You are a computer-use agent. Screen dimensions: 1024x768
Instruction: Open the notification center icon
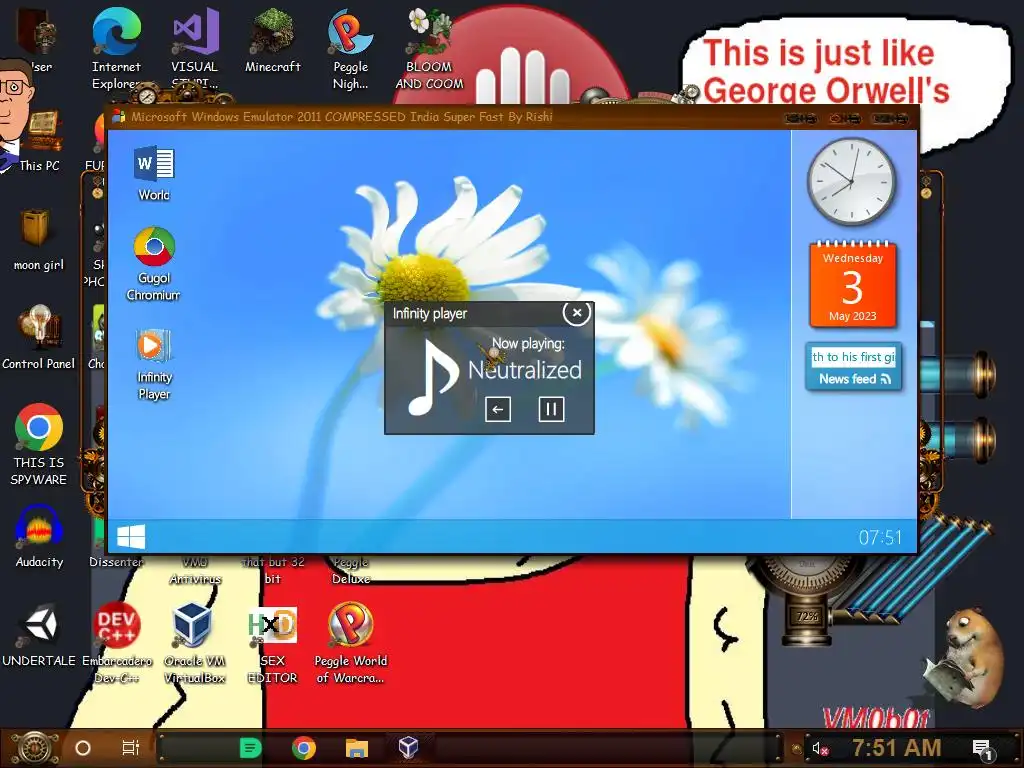click(x=983, y=750)
